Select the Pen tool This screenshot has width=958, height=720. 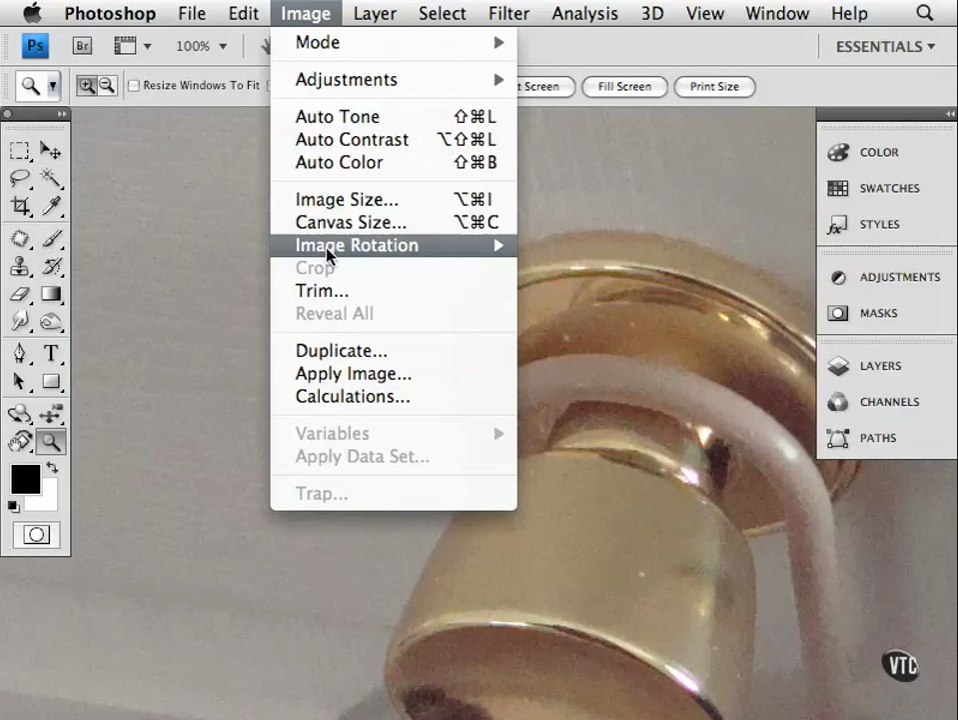click(x=20, y=353)
